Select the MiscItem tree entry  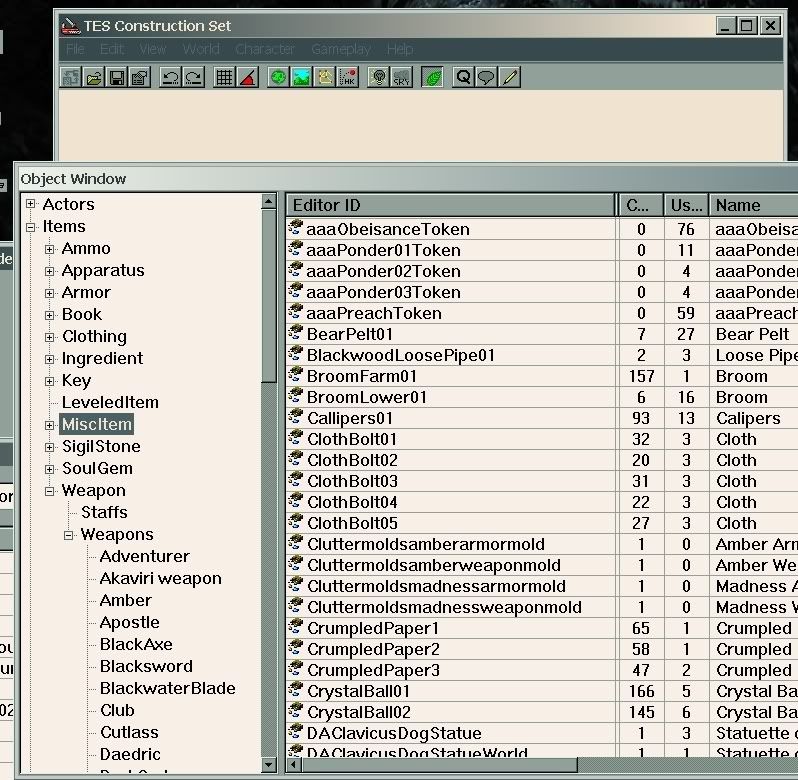(x=97, y=424)
